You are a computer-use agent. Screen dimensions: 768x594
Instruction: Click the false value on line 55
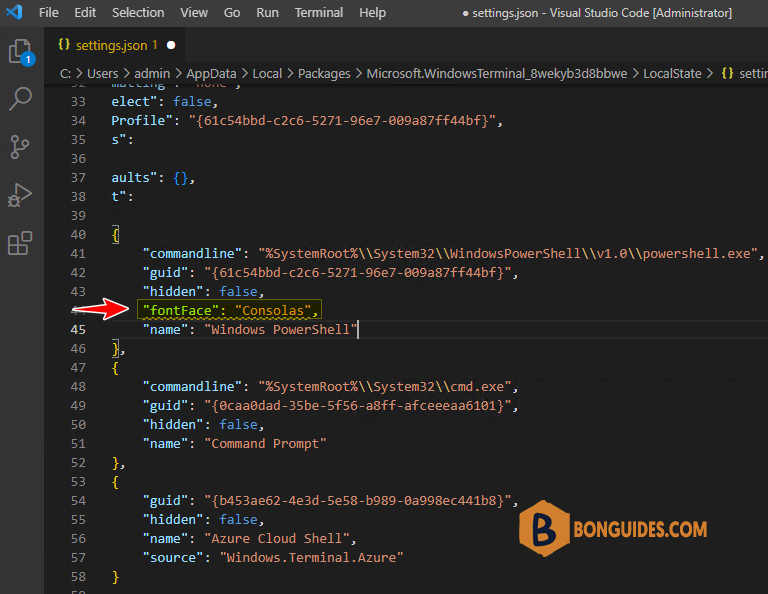coord(238,520)
